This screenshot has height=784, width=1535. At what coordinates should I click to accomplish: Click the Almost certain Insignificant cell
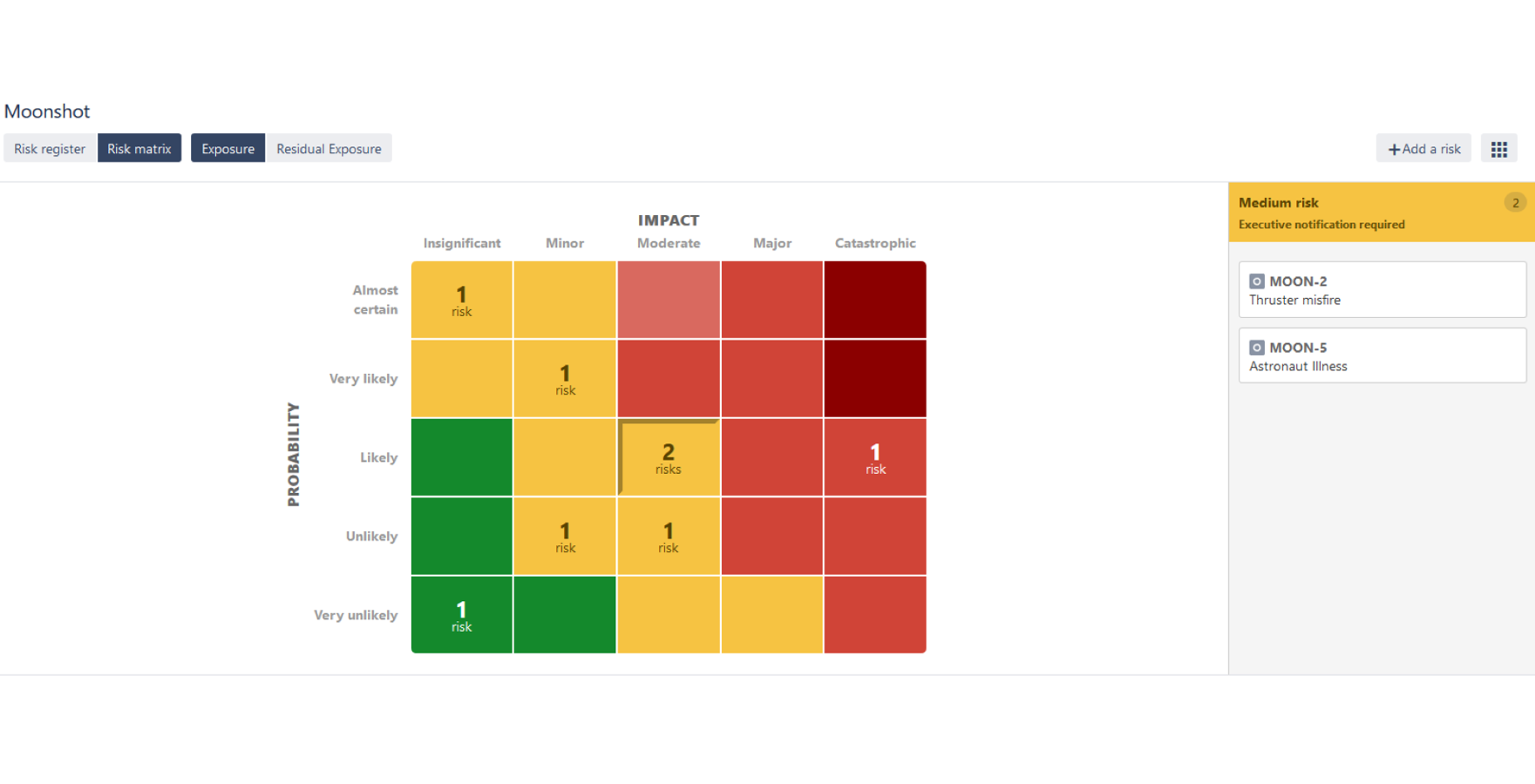pos(461,299)
